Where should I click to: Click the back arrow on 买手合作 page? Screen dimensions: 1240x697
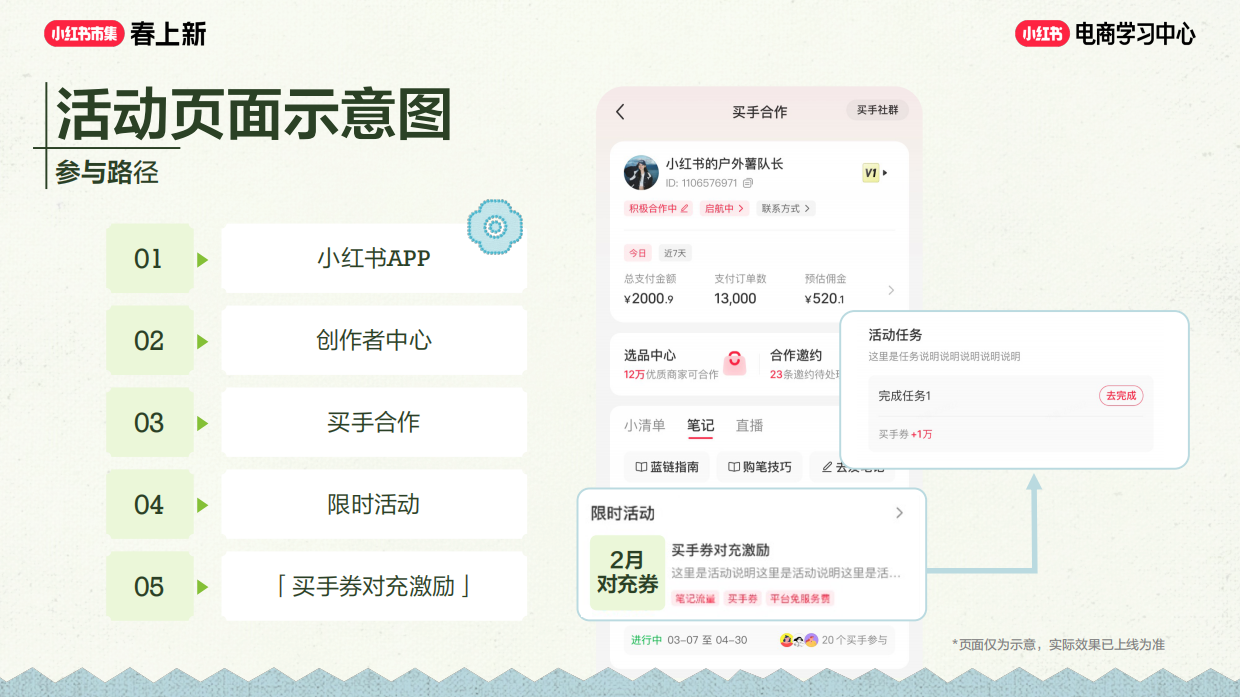pos(620,111)
